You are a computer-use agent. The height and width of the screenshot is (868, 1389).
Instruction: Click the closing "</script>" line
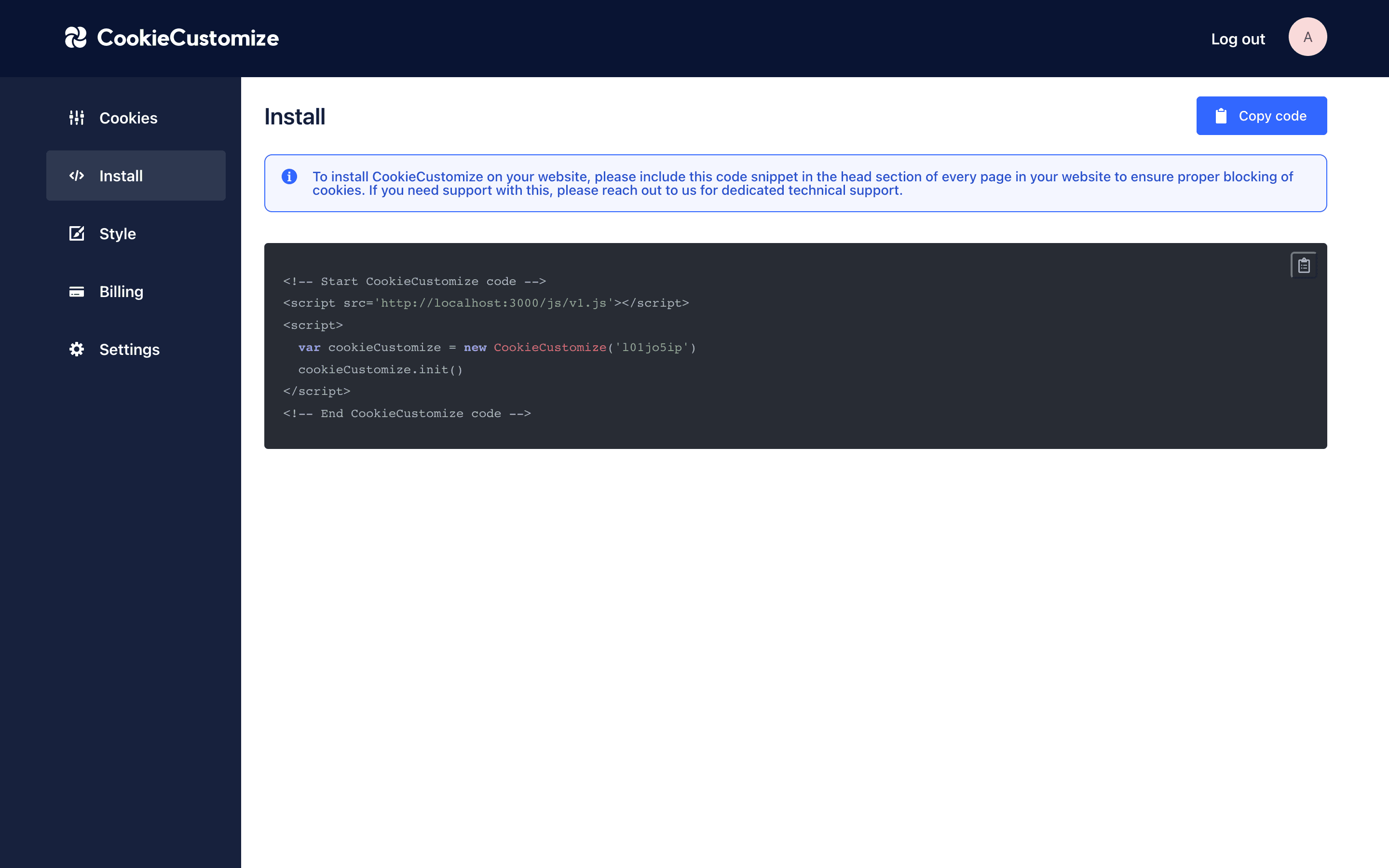[x=316, y=392]
